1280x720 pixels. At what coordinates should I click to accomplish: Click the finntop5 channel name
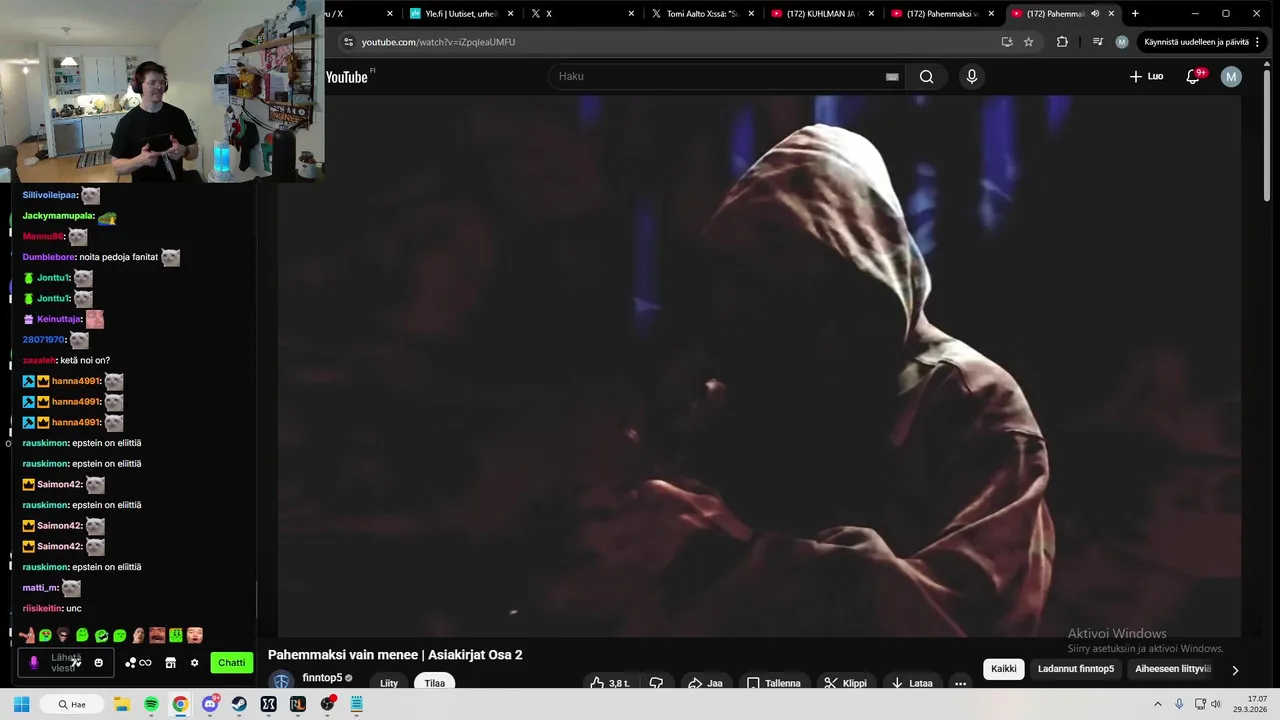tap(322, 678)
